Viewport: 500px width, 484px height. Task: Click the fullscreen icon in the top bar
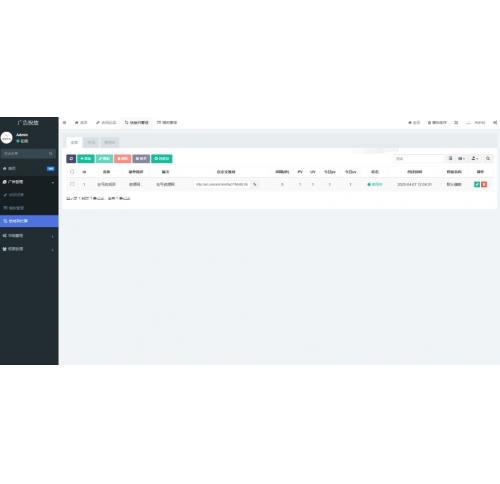[456, 123]
